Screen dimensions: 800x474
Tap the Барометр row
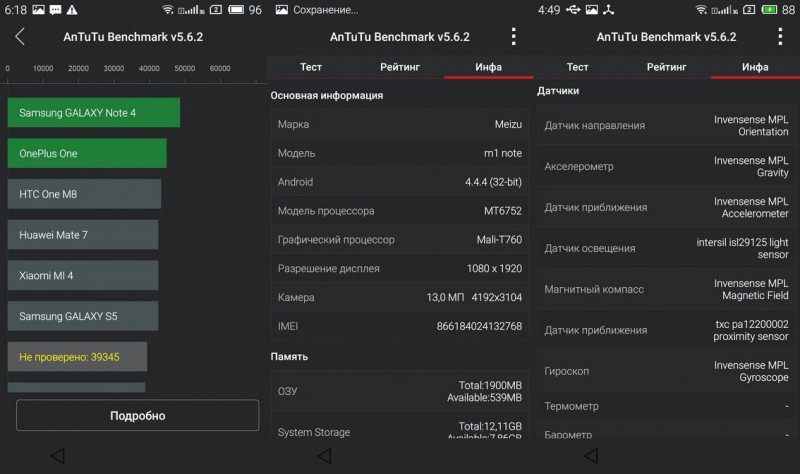pyautogui.click(x=666, y=431)
